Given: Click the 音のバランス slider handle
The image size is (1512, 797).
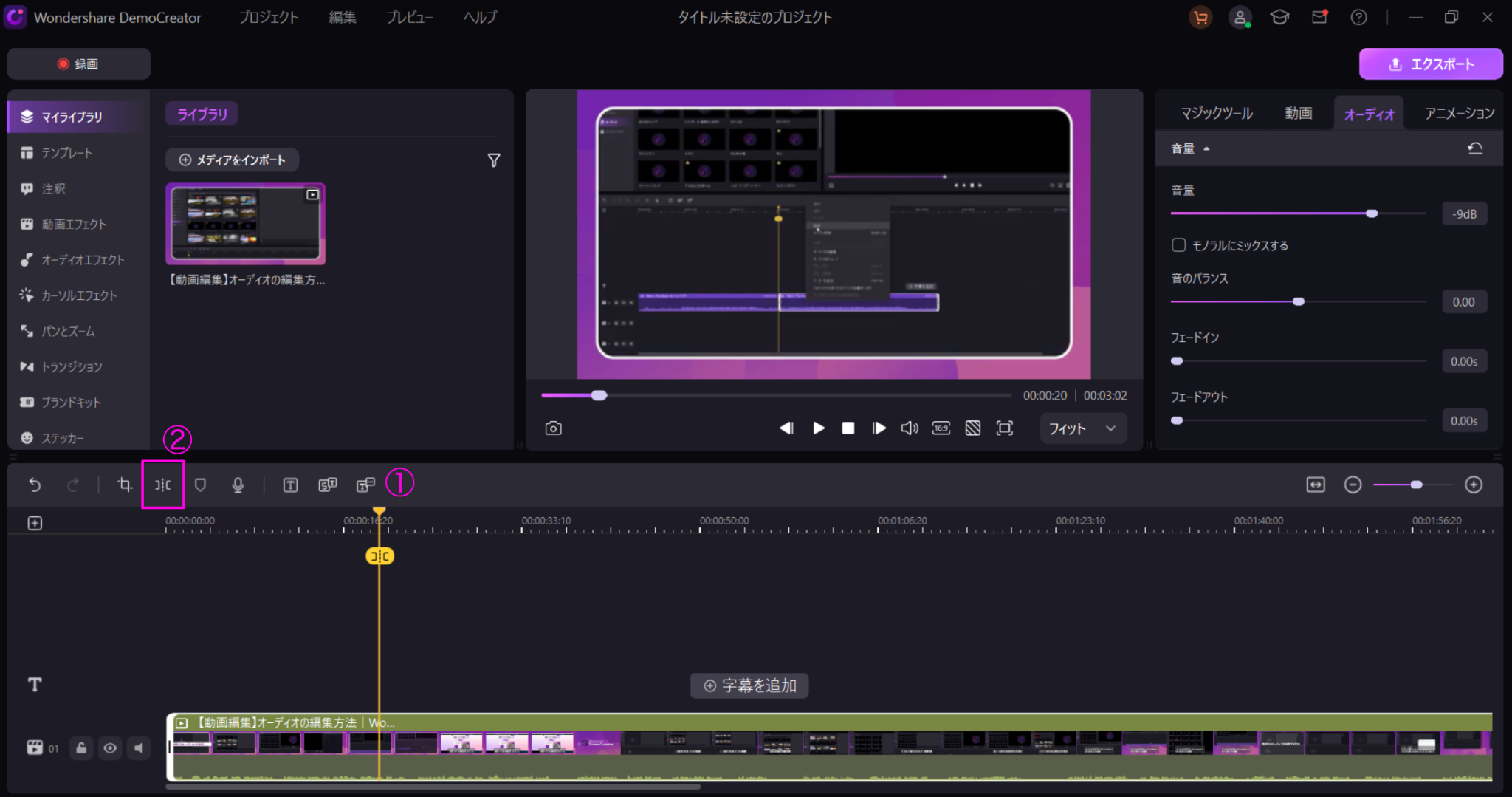Looking at the screenshot, I should 1299,301.
